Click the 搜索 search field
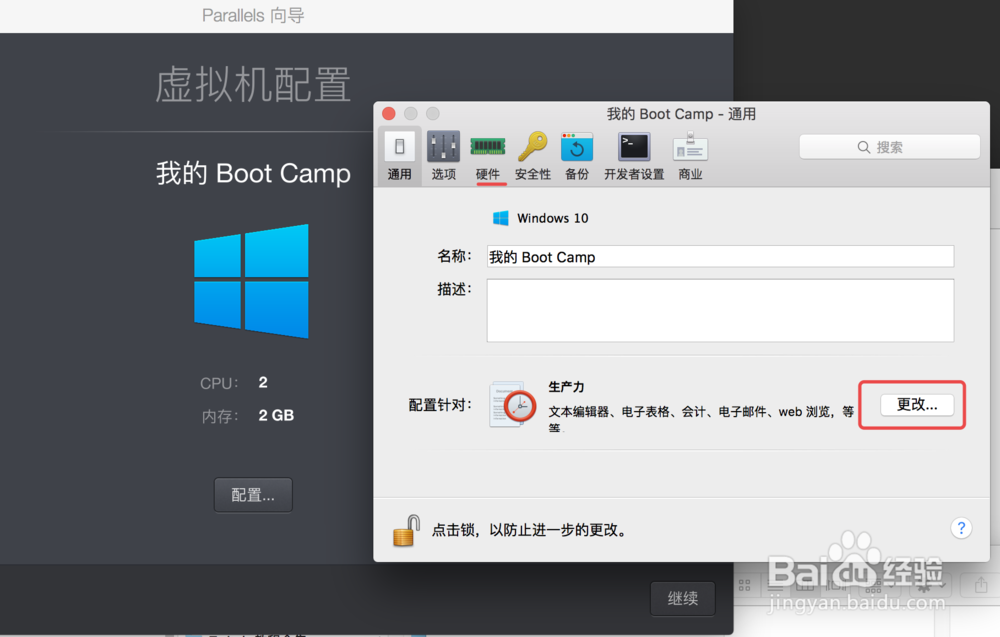This screenshot has width=1000, height=637. coord(889,146)
